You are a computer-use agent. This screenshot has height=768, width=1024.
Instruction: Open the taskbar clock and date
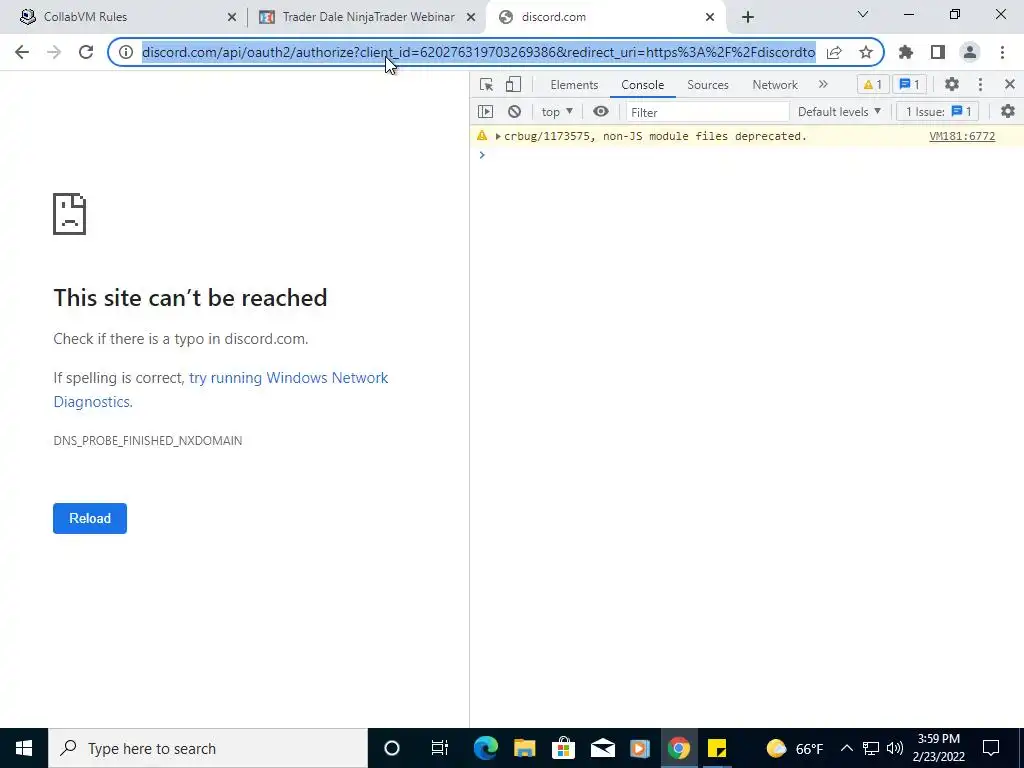click(x=939, y=748)
